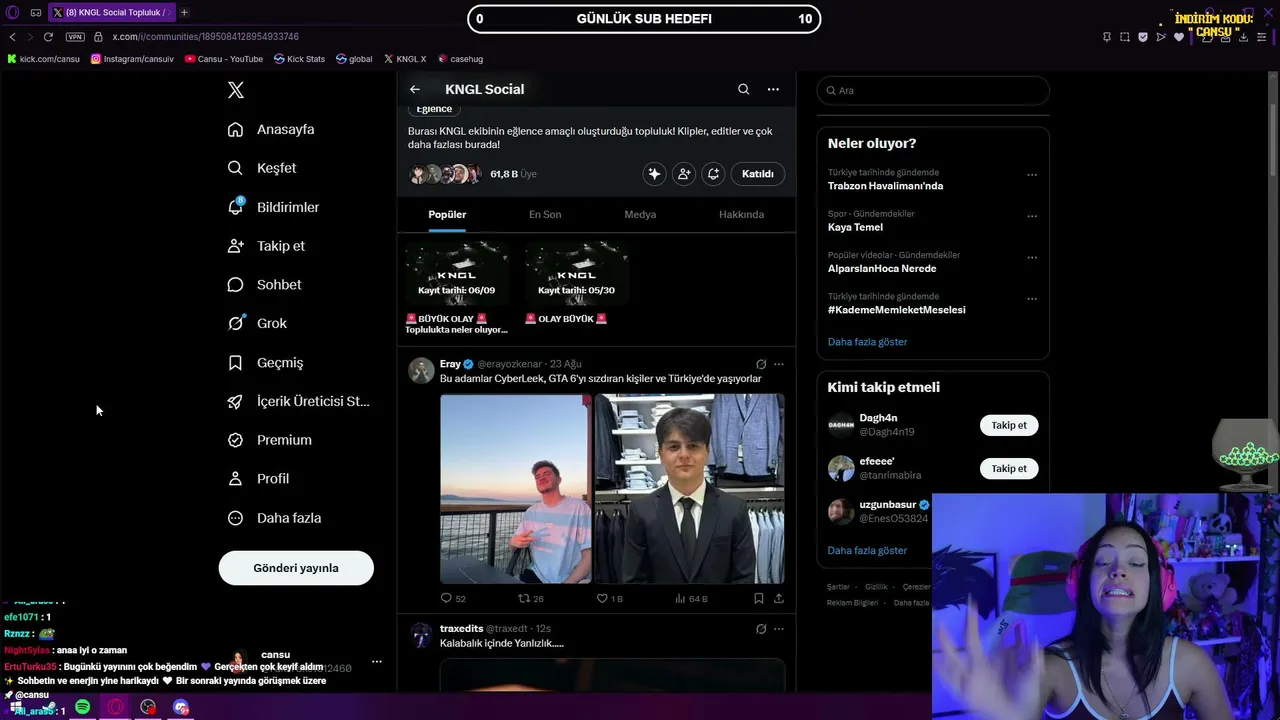This screenshot has width=1280, height=720.
Task: Switch to the Medya tab
Action: pos(640,215)
